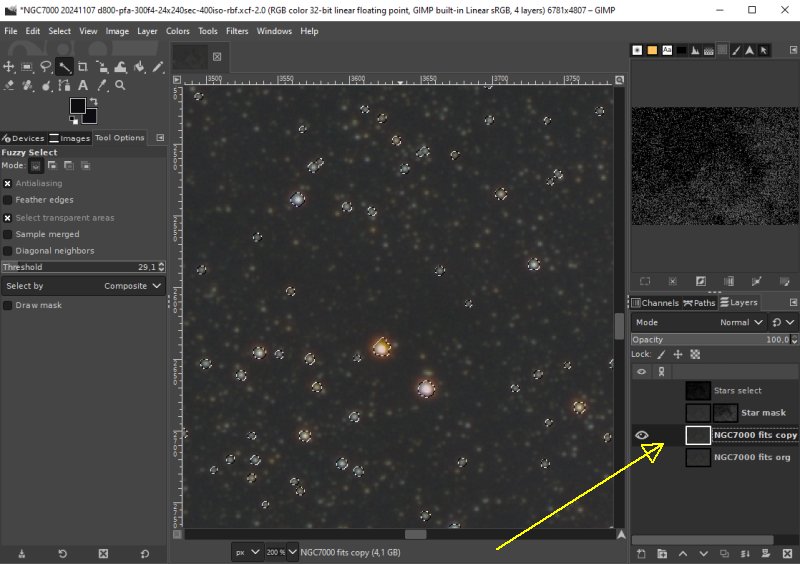Enable the Draw mask checkbox

point(8,305)
